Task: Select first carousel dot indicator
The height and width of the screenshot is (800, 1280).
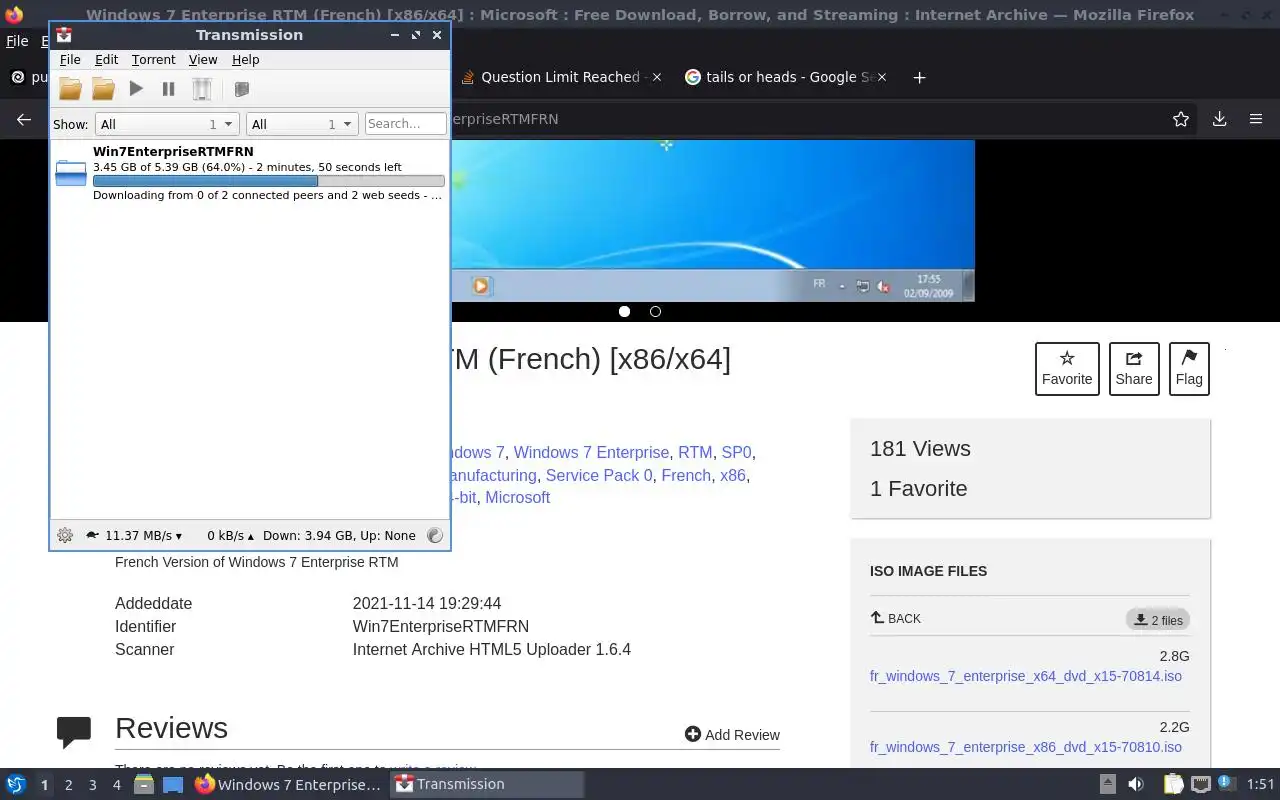Action: [624, 311]
